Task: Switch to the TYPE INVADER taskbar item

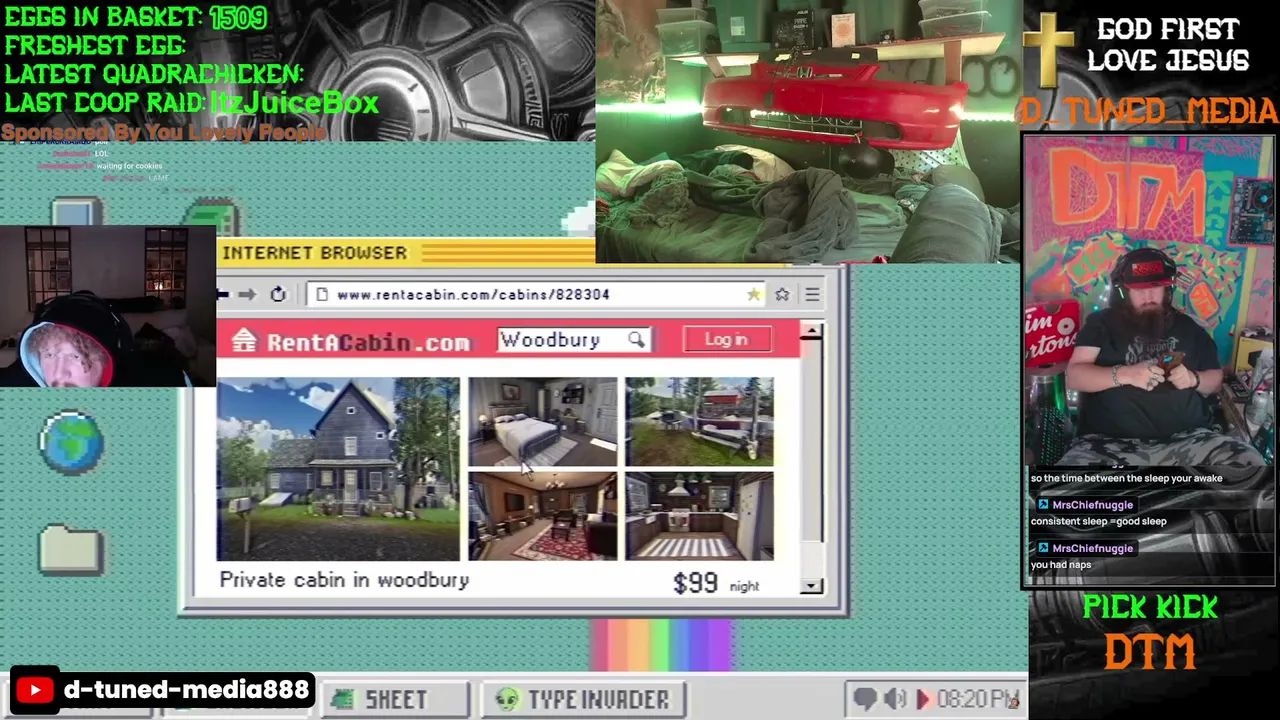Action: tap(585, 699)
